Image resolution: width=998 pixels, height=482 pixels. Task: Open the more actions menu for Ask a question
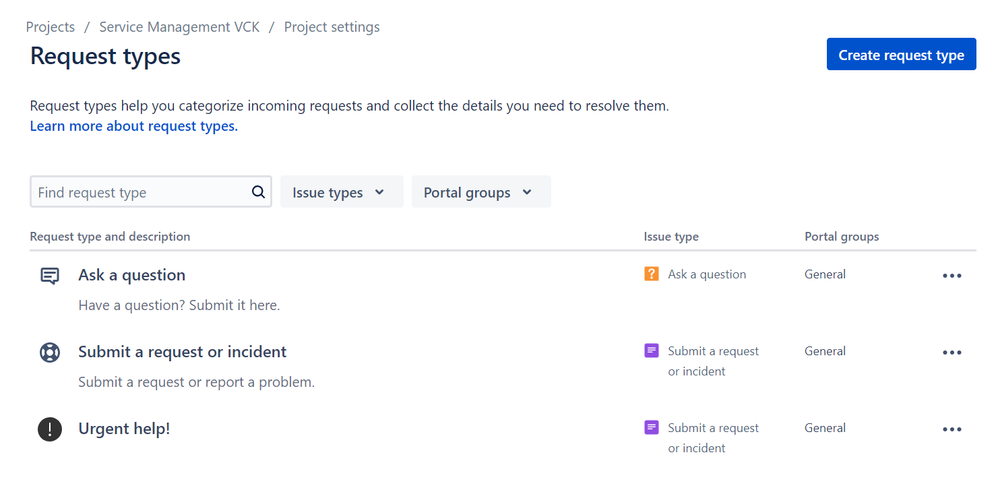[x=952, y=276]
